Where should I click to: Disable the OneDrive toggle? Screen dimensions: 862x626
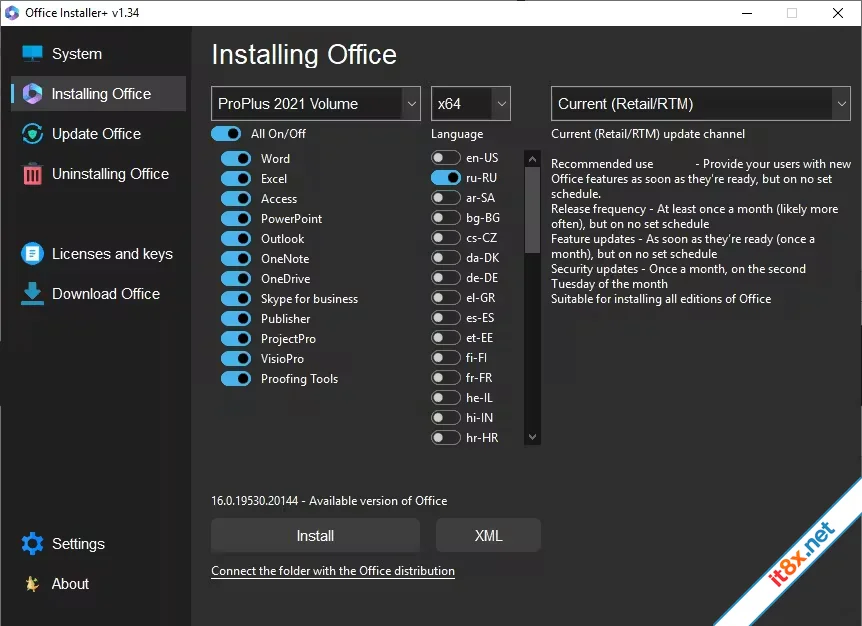click(x=236, y=279)
